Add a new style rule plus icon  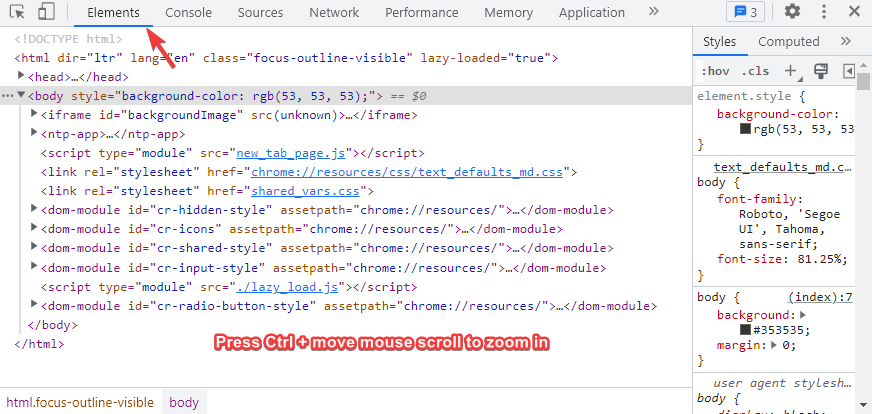point(790,71)
